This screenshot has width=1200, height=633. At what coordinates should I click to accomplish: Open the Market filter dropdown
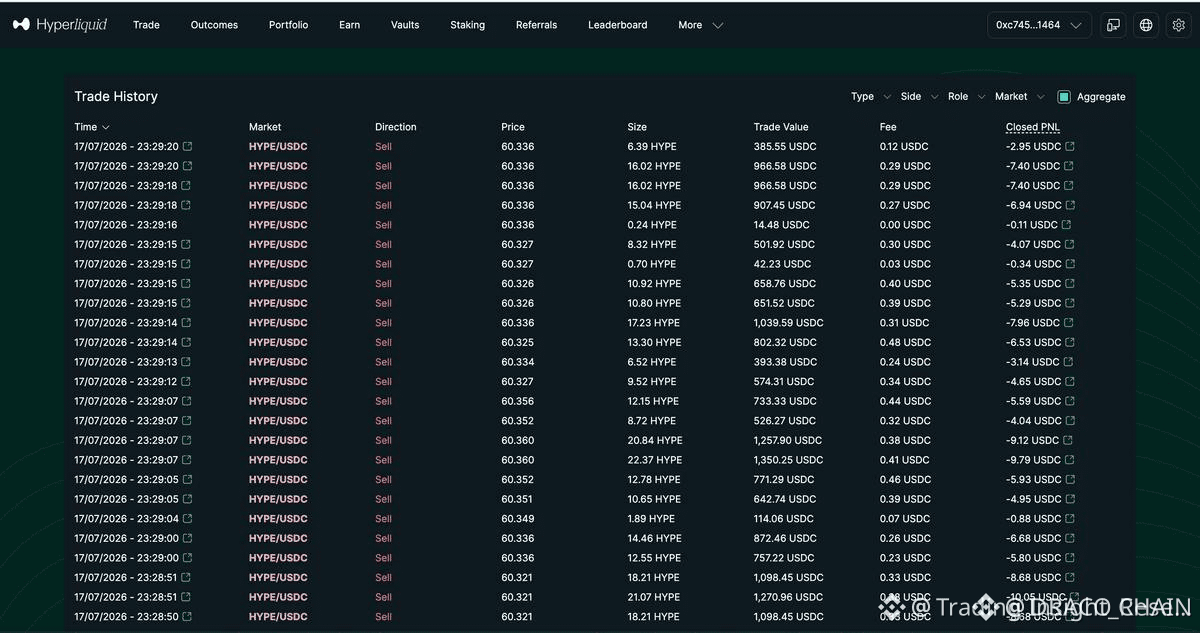point(1020,97)
